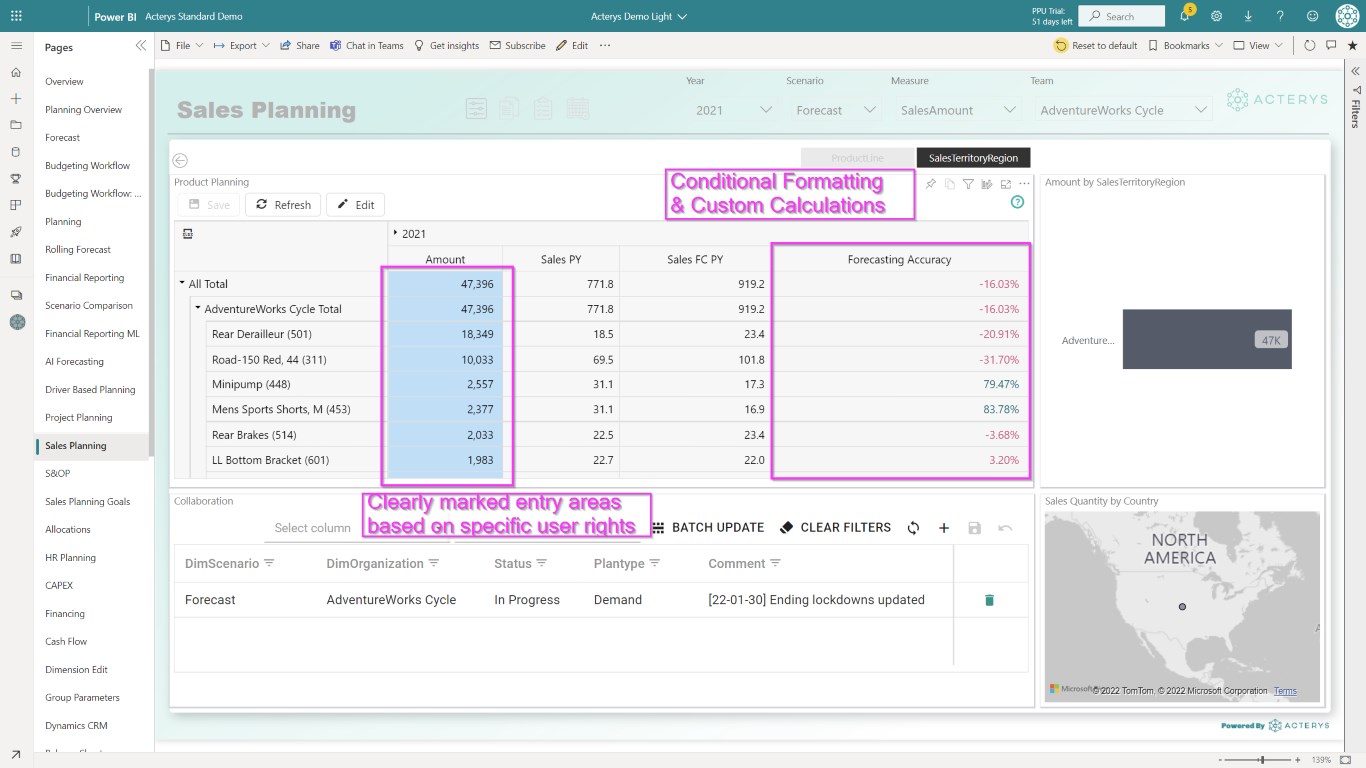Open the Power BI app launcher grid

coord(16,16)
